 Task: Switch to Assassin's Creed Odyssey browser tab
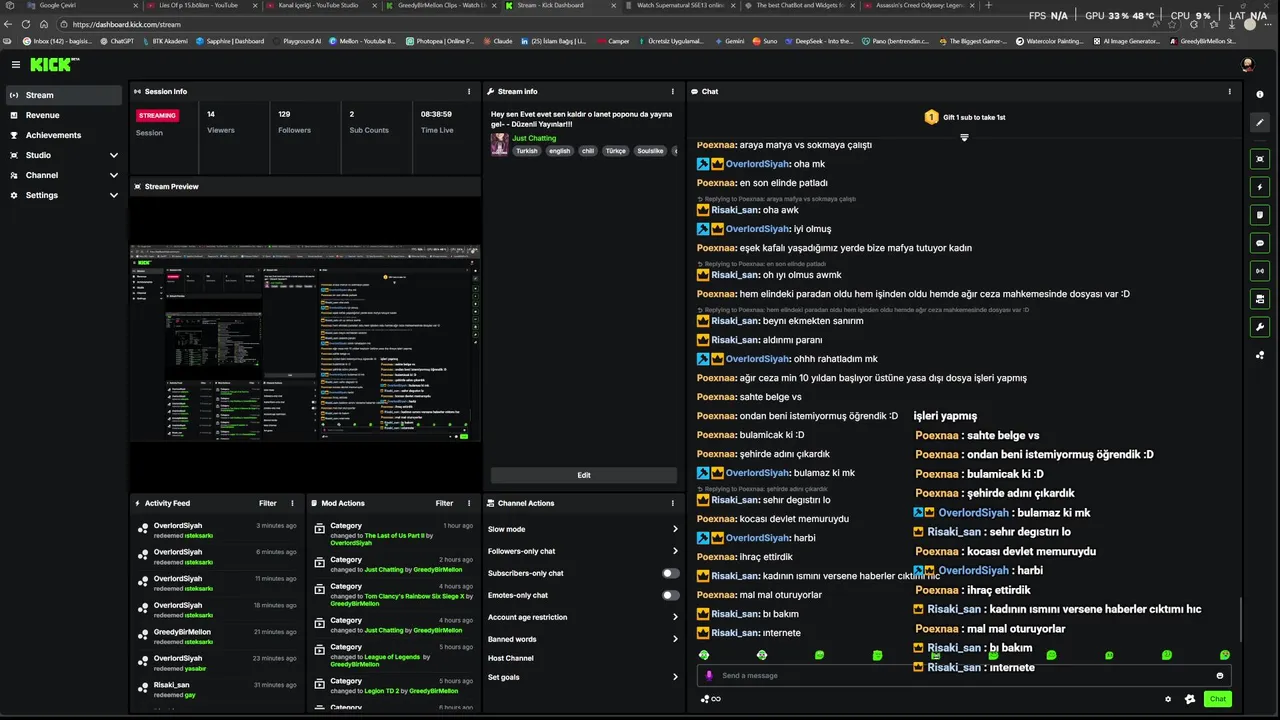[x=918, y=5]
